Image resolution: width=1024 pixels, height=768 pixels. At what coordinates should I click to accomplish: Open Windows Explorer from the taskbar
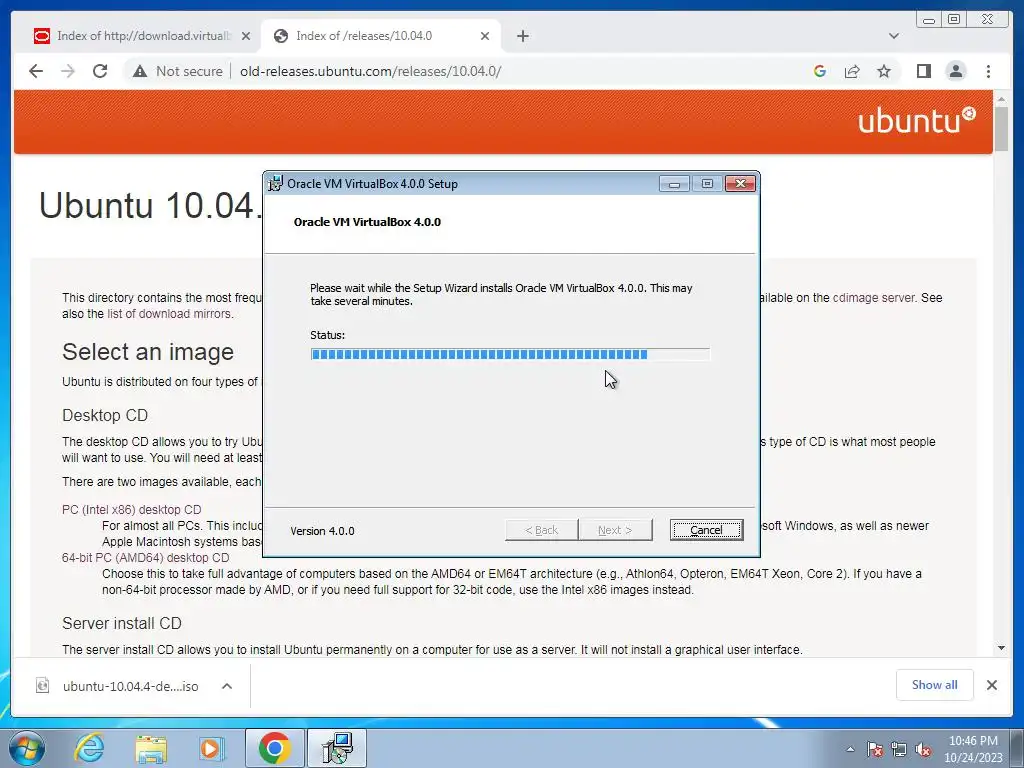click(x=151, y=748)
